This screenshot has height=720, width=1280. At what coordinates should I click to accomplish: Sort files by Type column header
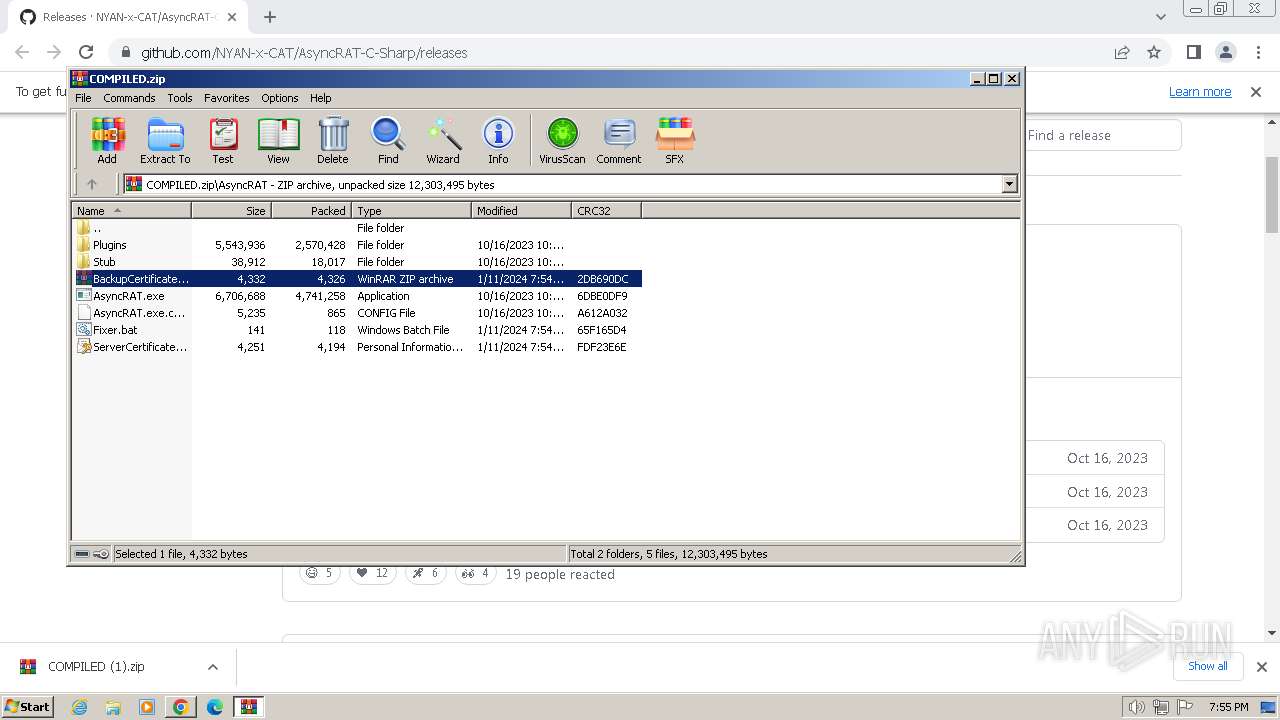(x=411, y=210)
